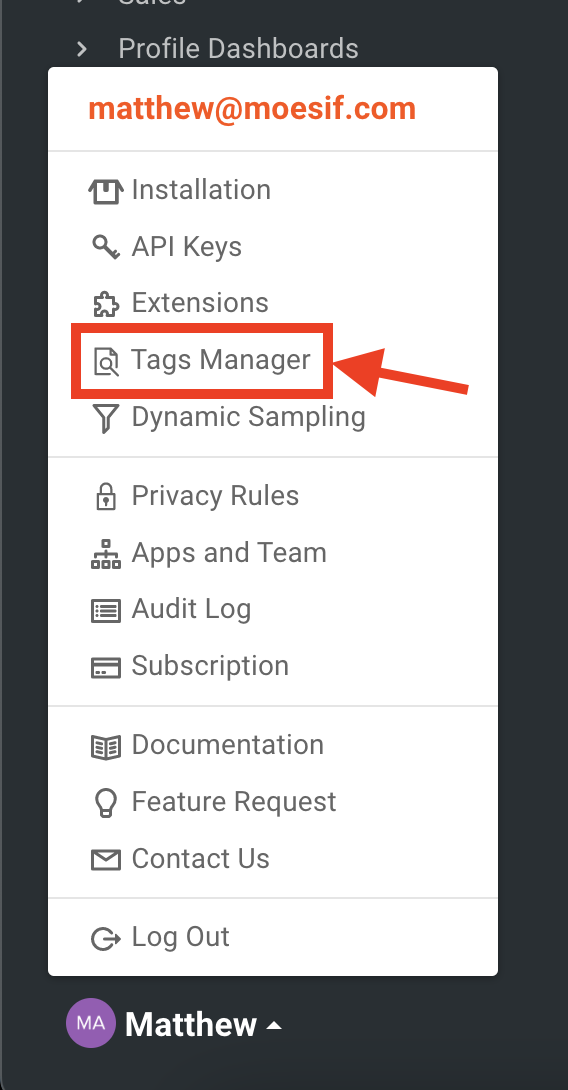Click the Apps and Team hierarchy icon
Viewport: 568px width, 1090px height.
point(106,554)
